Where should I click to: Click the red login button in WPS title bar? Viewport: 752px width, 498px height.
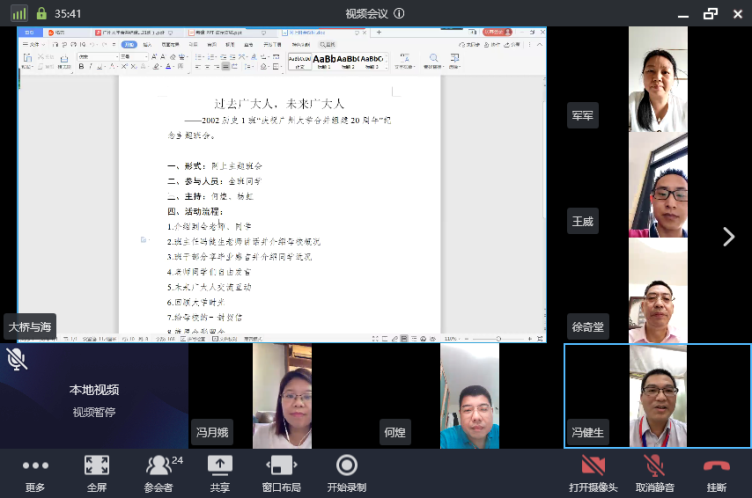point(497,32)
